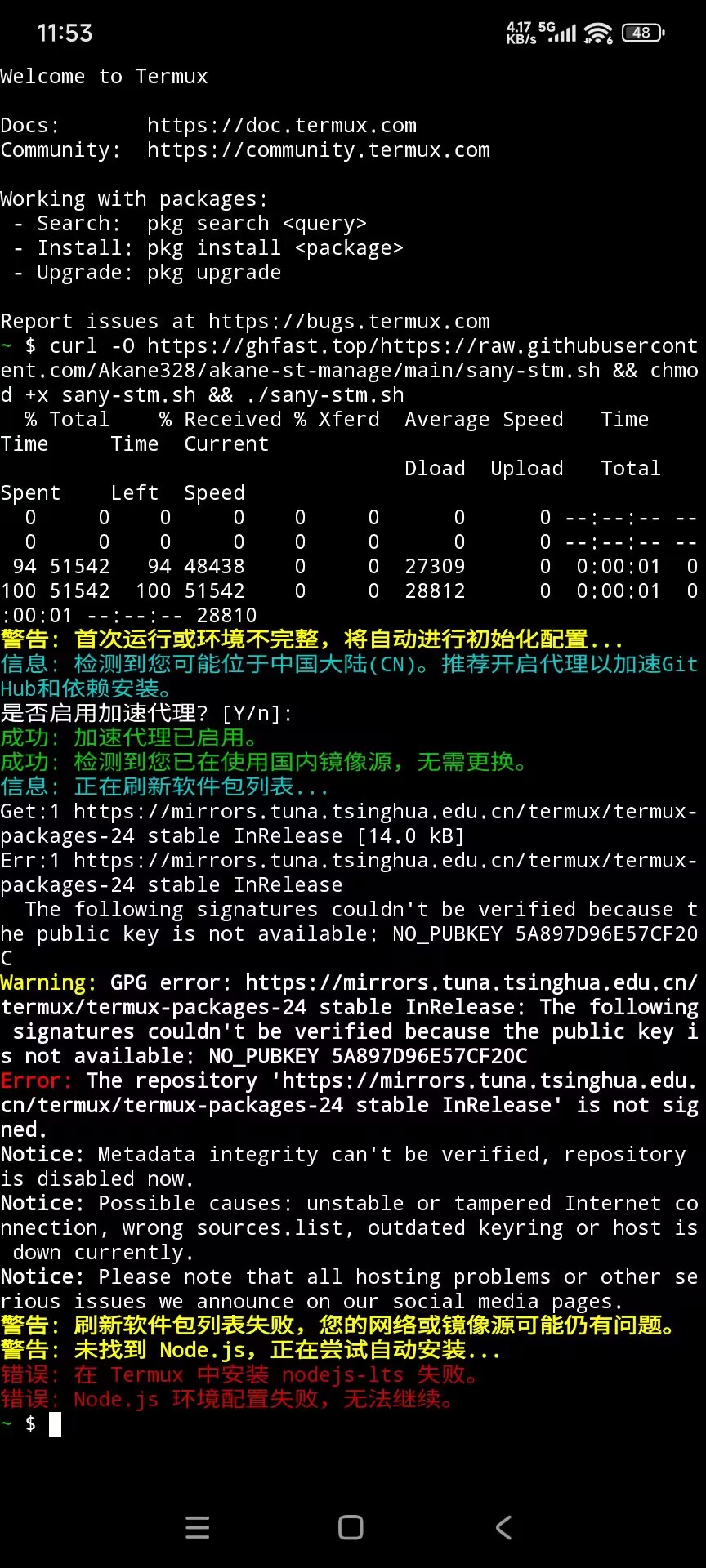Tap the Android back navigation arrow
This screenshot has height=1568, width=706.
(x=504, y=1527)
